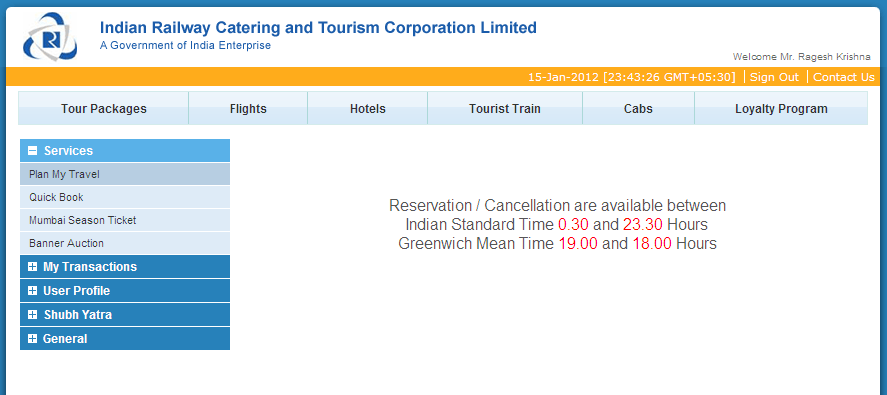
Task: Choose Quick Book in Services
Action: click(x=125, y=197)
